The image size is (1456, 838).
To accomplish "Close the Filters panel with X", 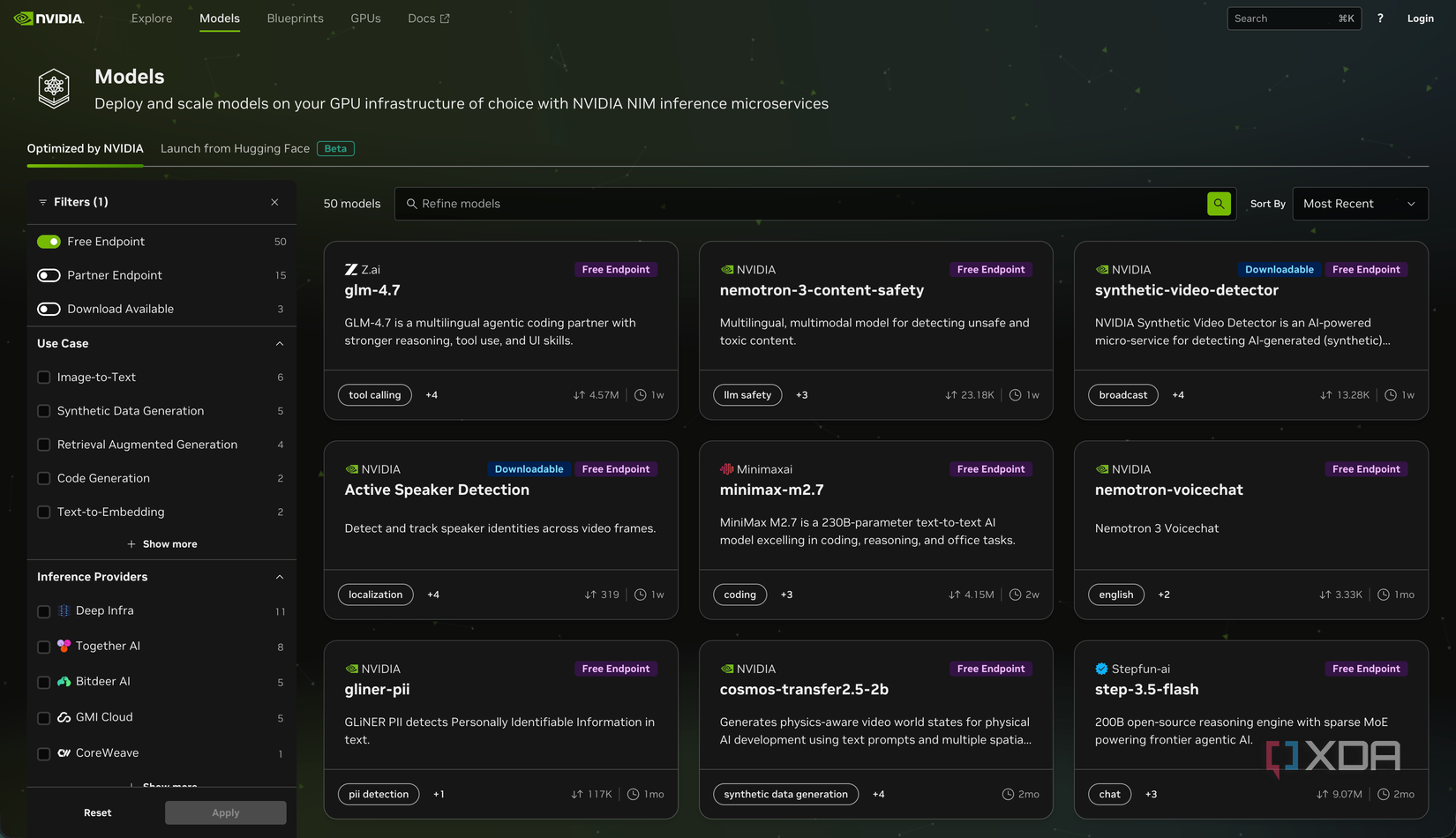I will pyautogui.click(x=274, y=202).
